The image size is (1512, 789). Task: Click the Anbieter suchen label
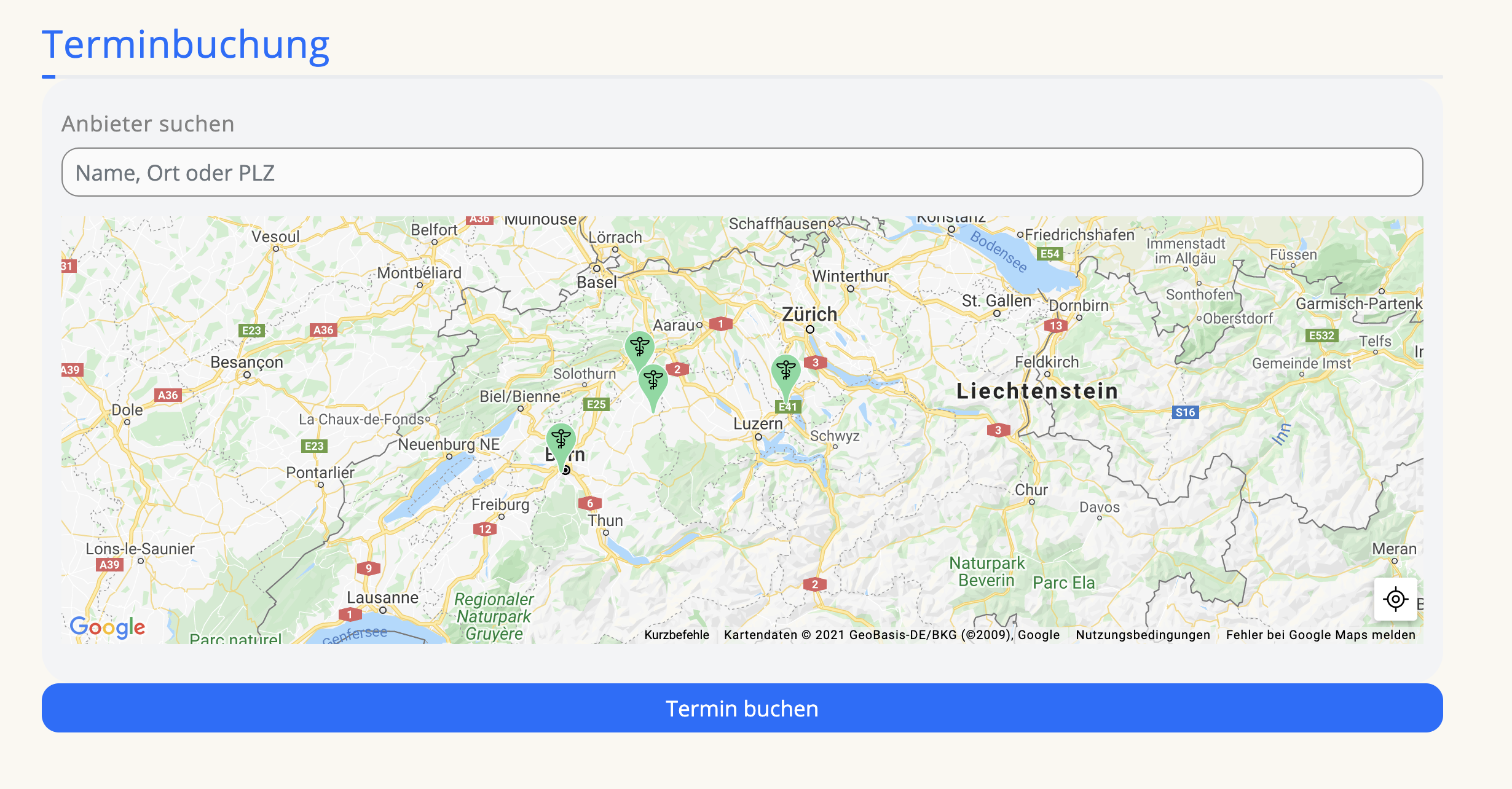click(148, 124)
